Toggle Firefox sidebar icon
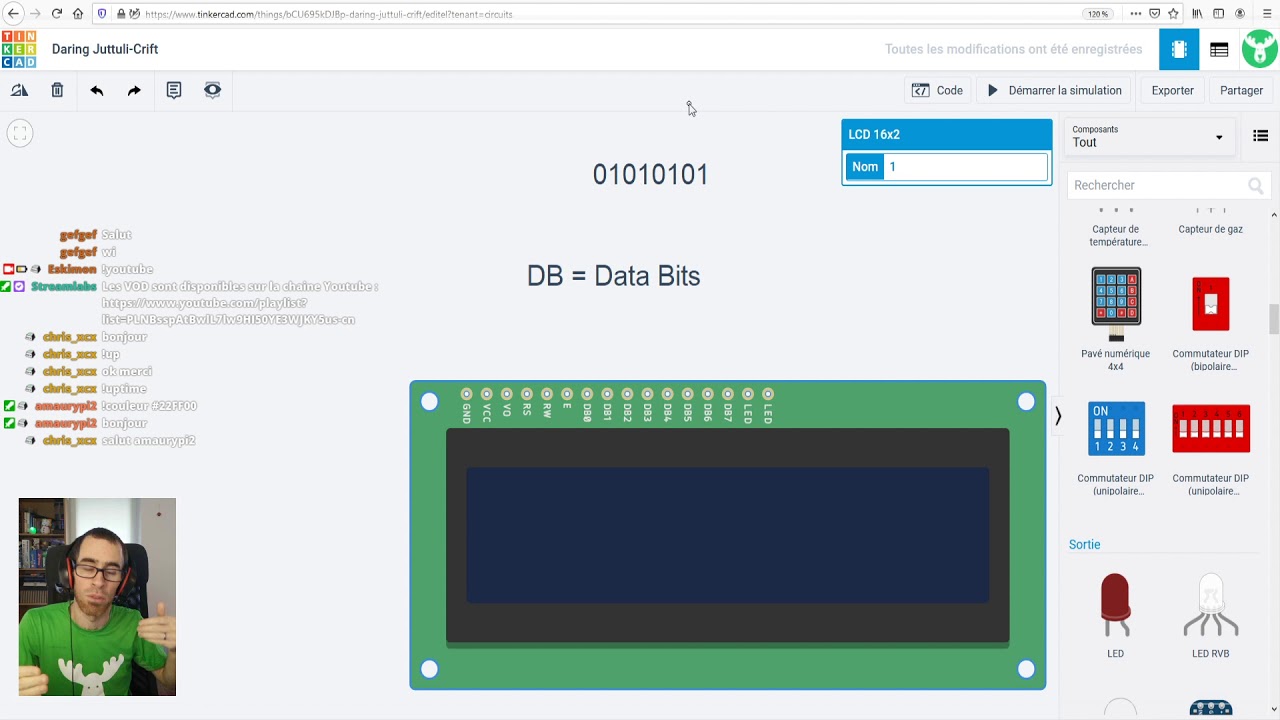Screen dimensions: 1280x720 [1218, 14]
